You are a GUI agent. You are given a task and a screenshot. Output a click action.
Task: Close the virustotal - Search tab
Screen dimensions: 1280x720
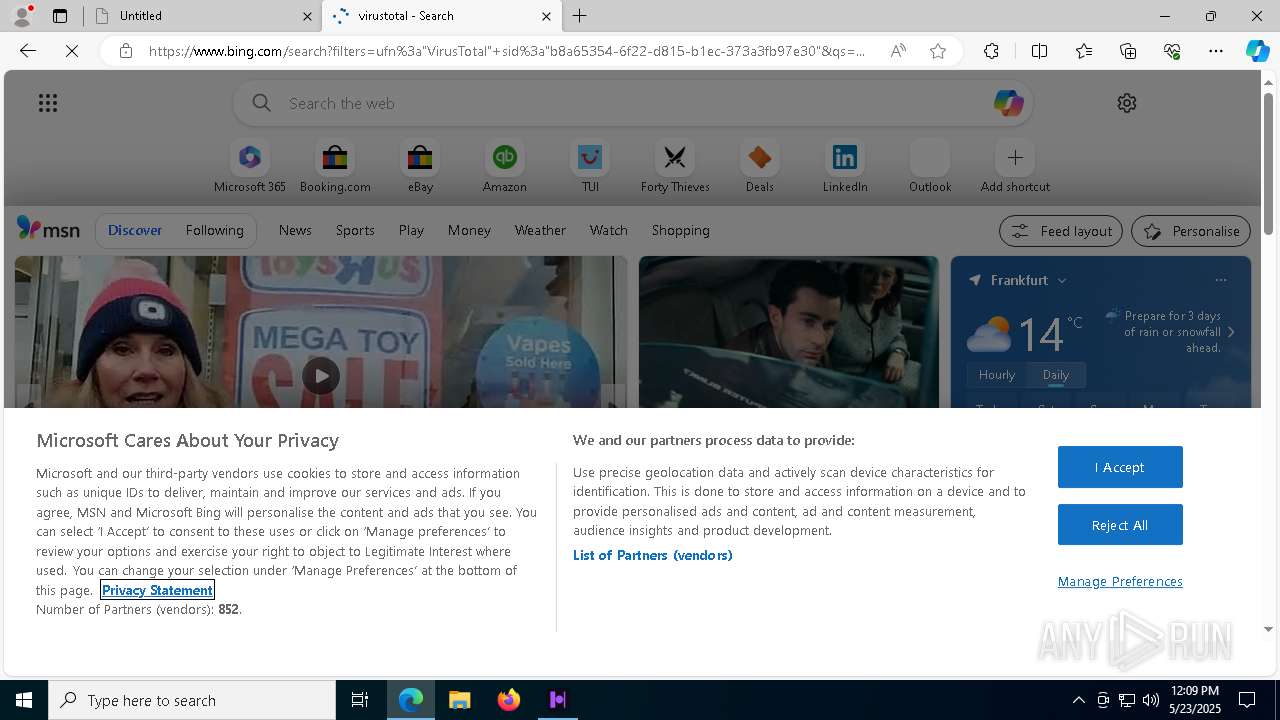pos(546,16)
